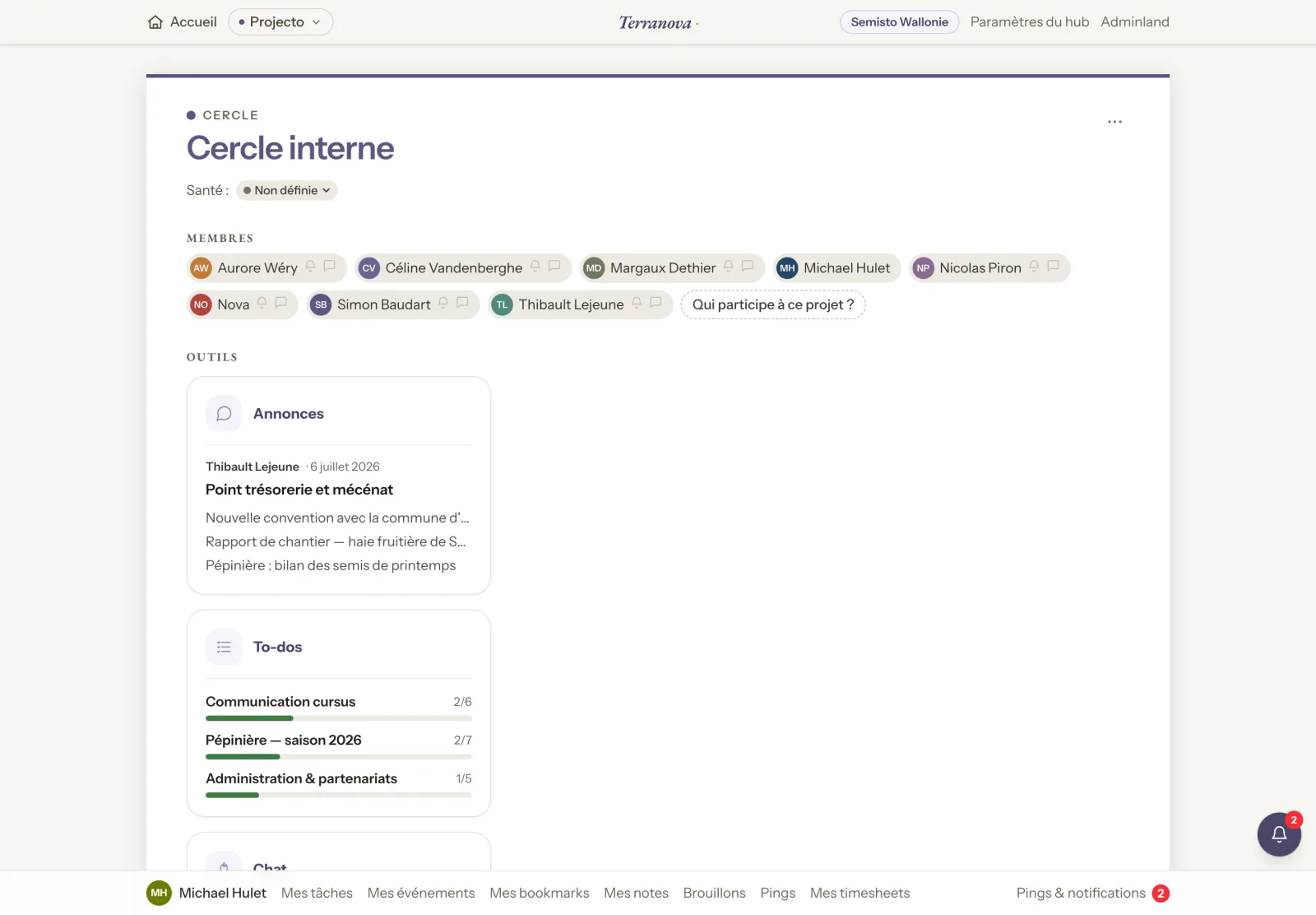Click Michael Hulet's MH member avatar
1316x915 pixels.
(x=787, y=268)
